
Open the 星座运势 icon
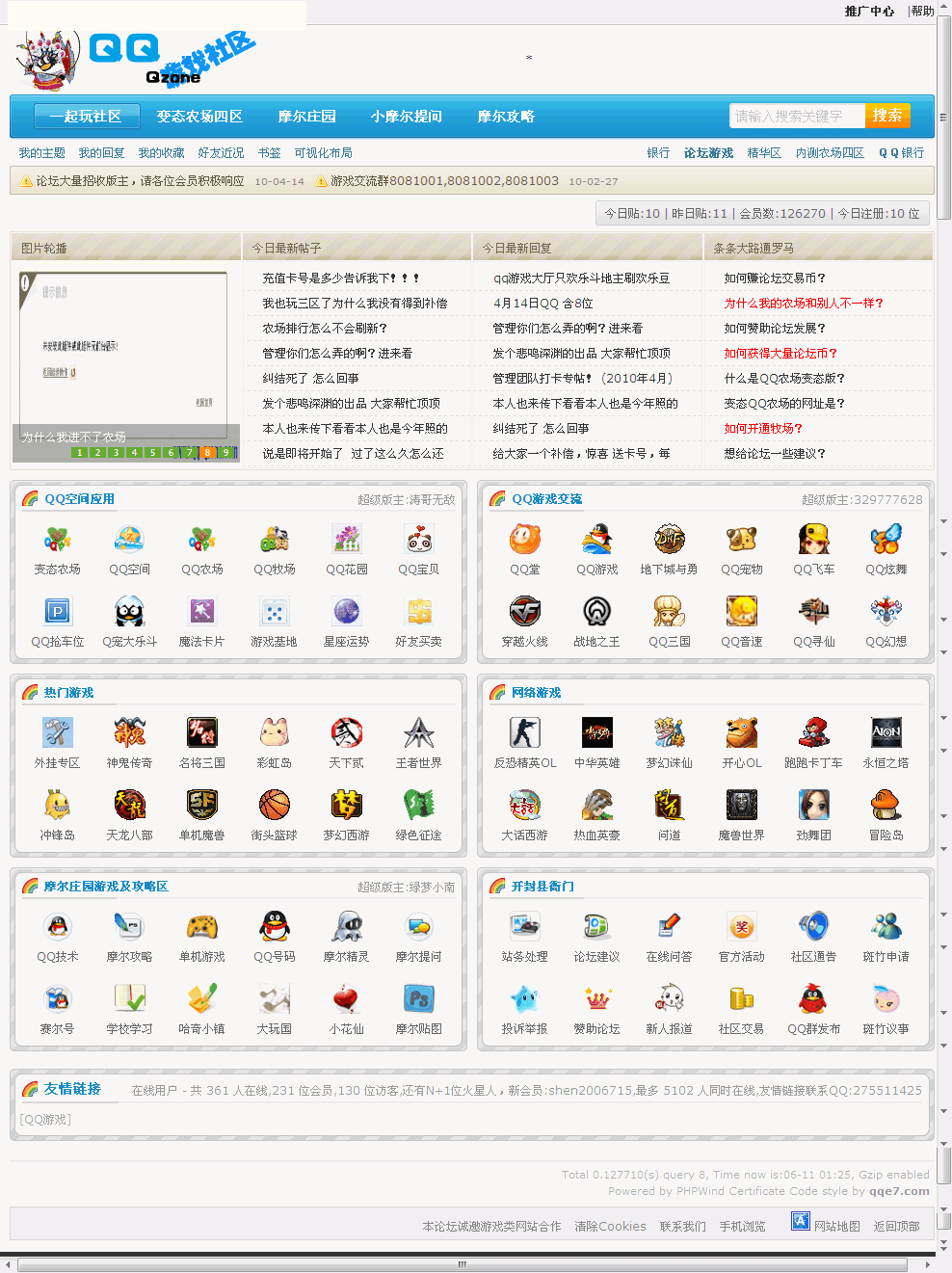click(x=346, y=612)
